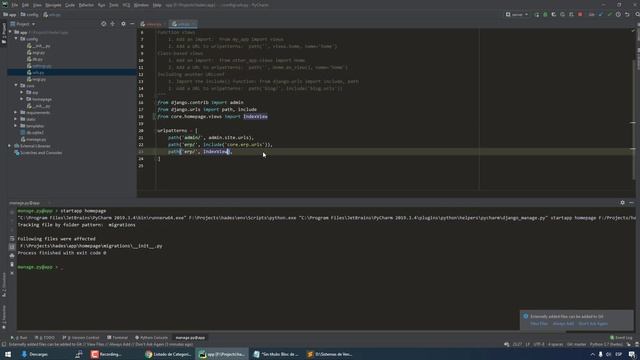Open the Navigate menu
640x360 pixels.
tap(53, 5)
